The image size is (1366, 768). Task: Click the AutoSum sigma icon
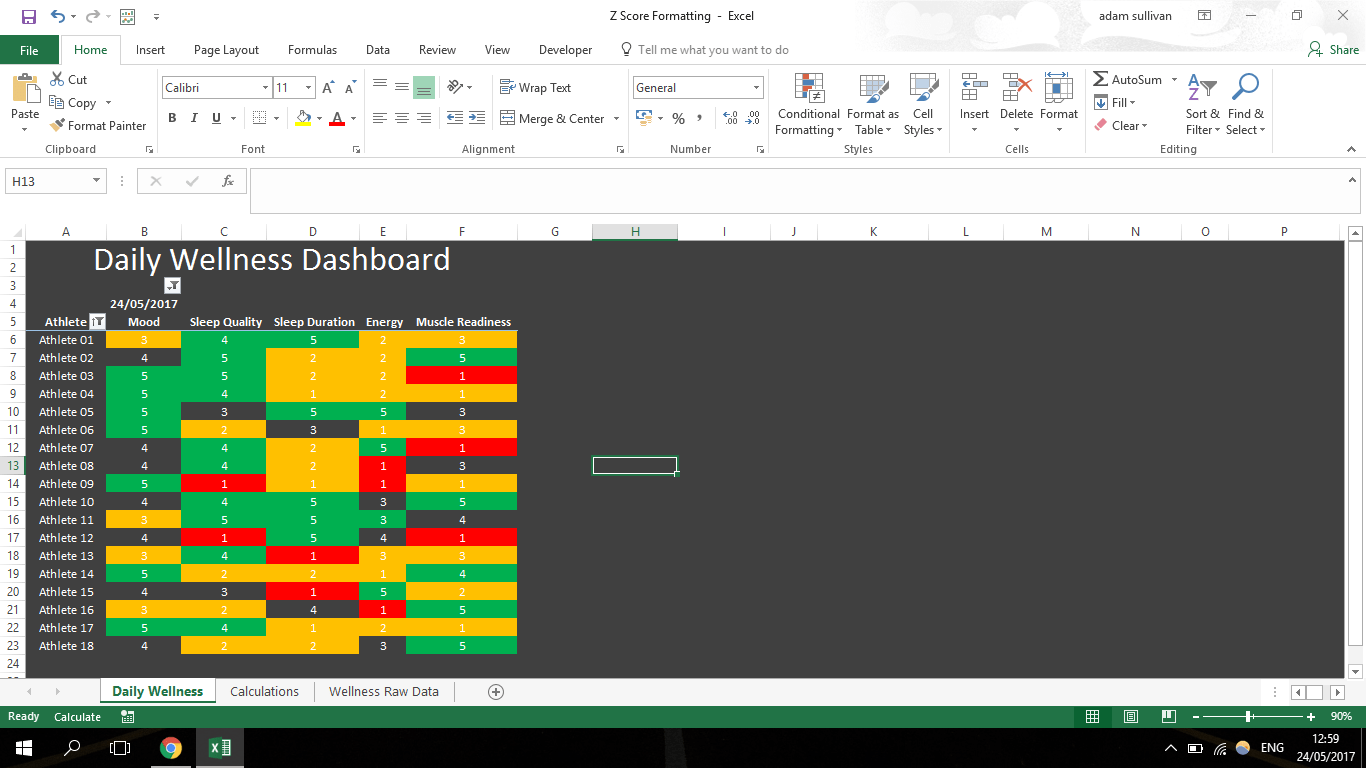(1101, 80)
